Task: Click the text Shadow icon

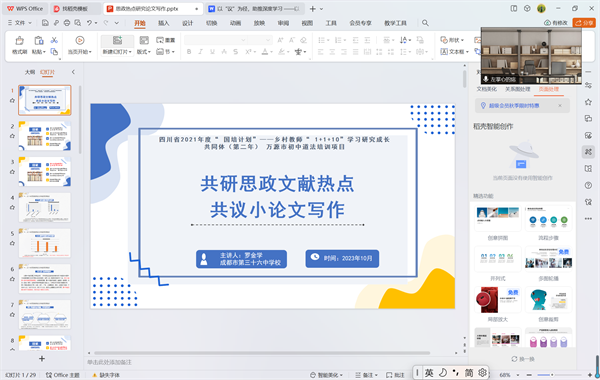Action: (x=224, y=52)
